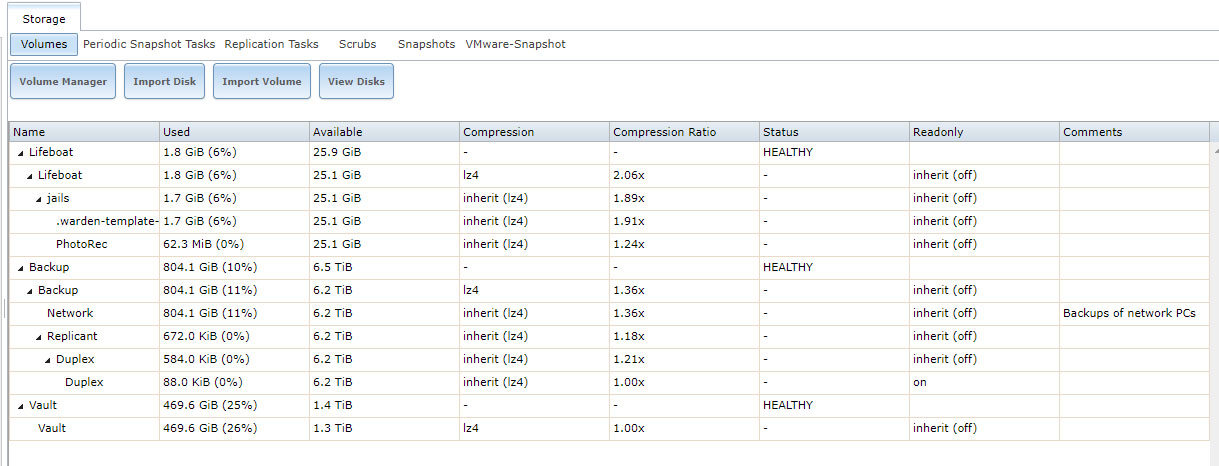The width and height of the screenshot is (1219, 466).
Task: Select the Network dataset row
Action: pos(609,313)
